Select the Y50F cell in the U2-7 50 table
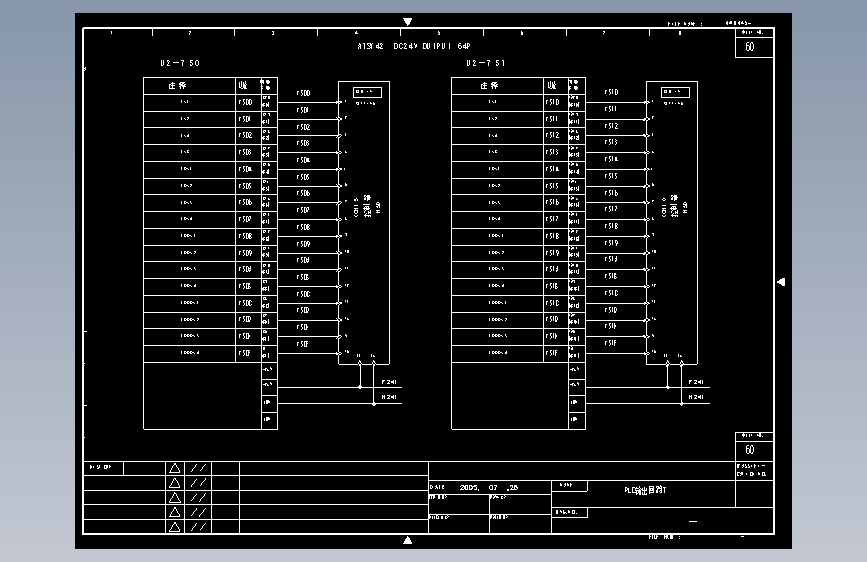The height and width of the screenshot is (562, 867). [246, 353]
